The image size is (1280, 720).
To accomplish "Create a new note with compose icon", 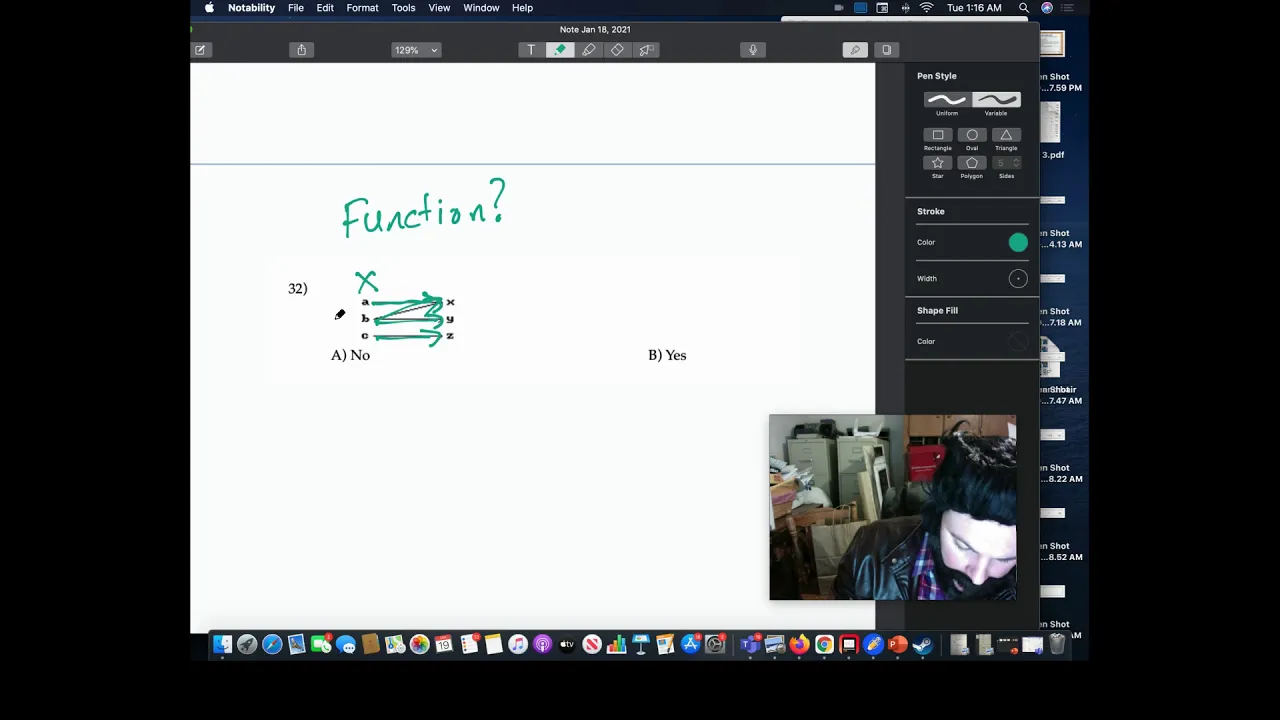I will click(x=200, y=50).
